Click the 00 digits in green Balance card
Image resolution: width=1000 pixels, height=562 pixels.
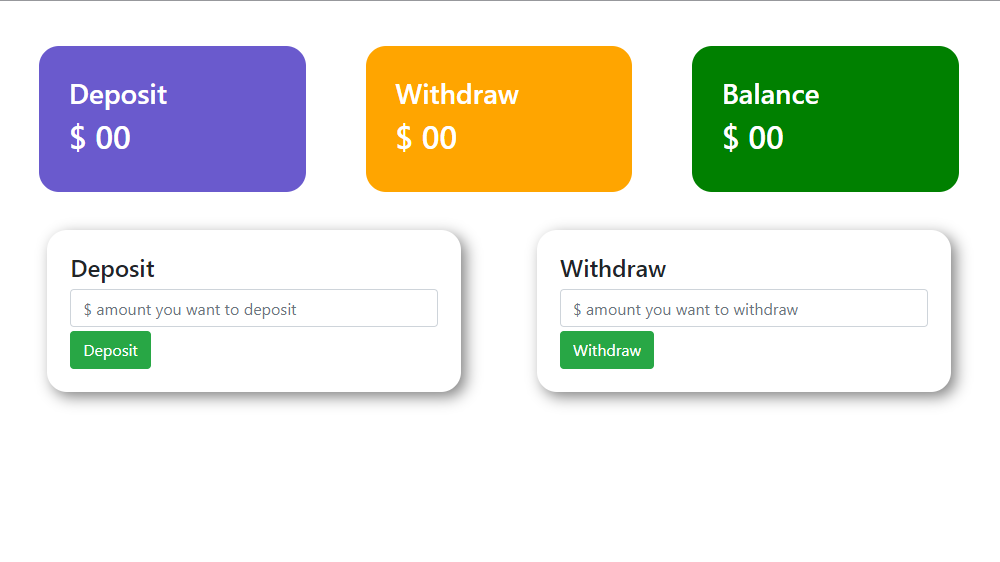coord(766,138)
